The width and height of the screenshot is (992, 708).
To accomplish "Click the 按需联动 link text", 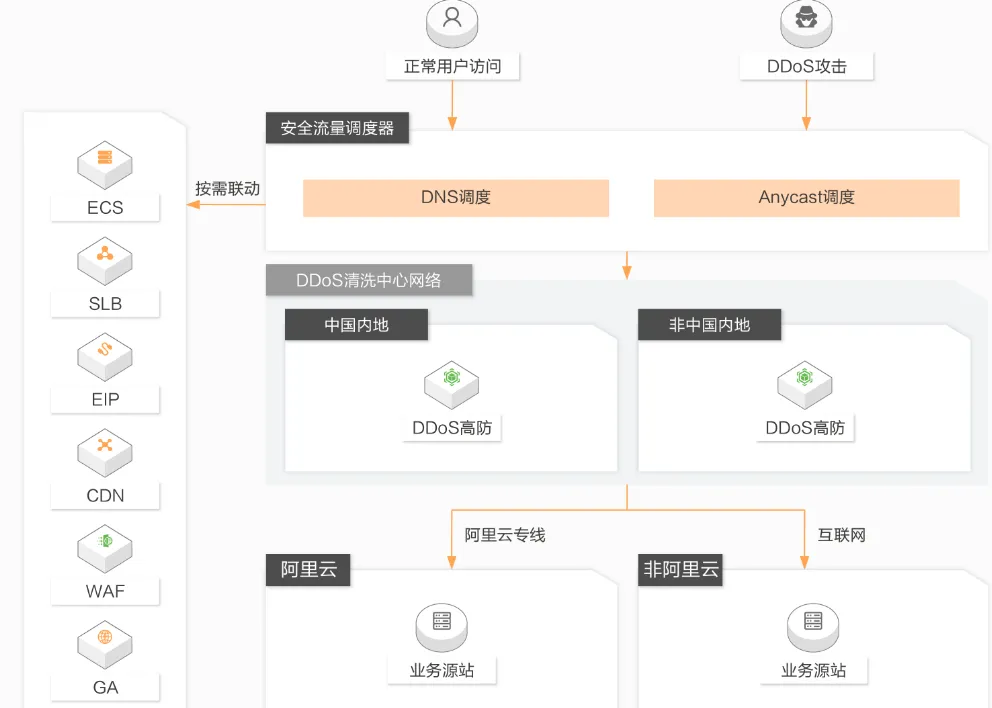I will (225, 188).
